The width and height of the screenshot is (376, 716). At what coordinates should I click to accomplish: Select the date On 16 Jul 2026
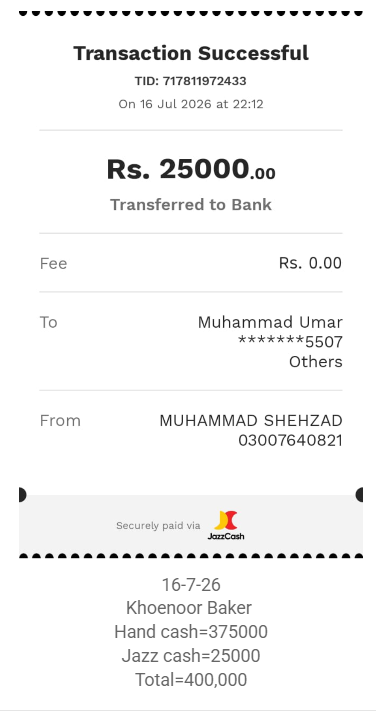pos(164,104)
